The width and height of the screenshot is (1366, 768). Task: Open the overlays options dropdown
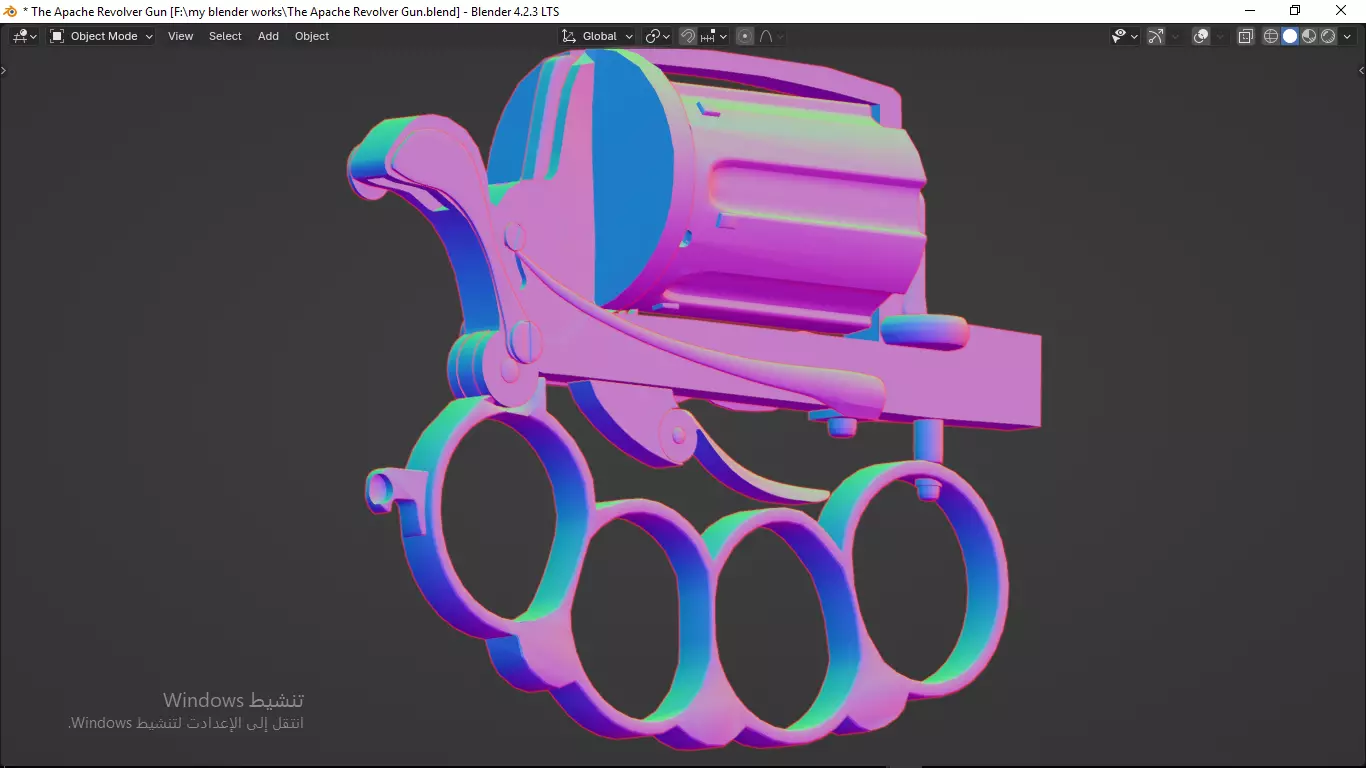pos(1220,36)
